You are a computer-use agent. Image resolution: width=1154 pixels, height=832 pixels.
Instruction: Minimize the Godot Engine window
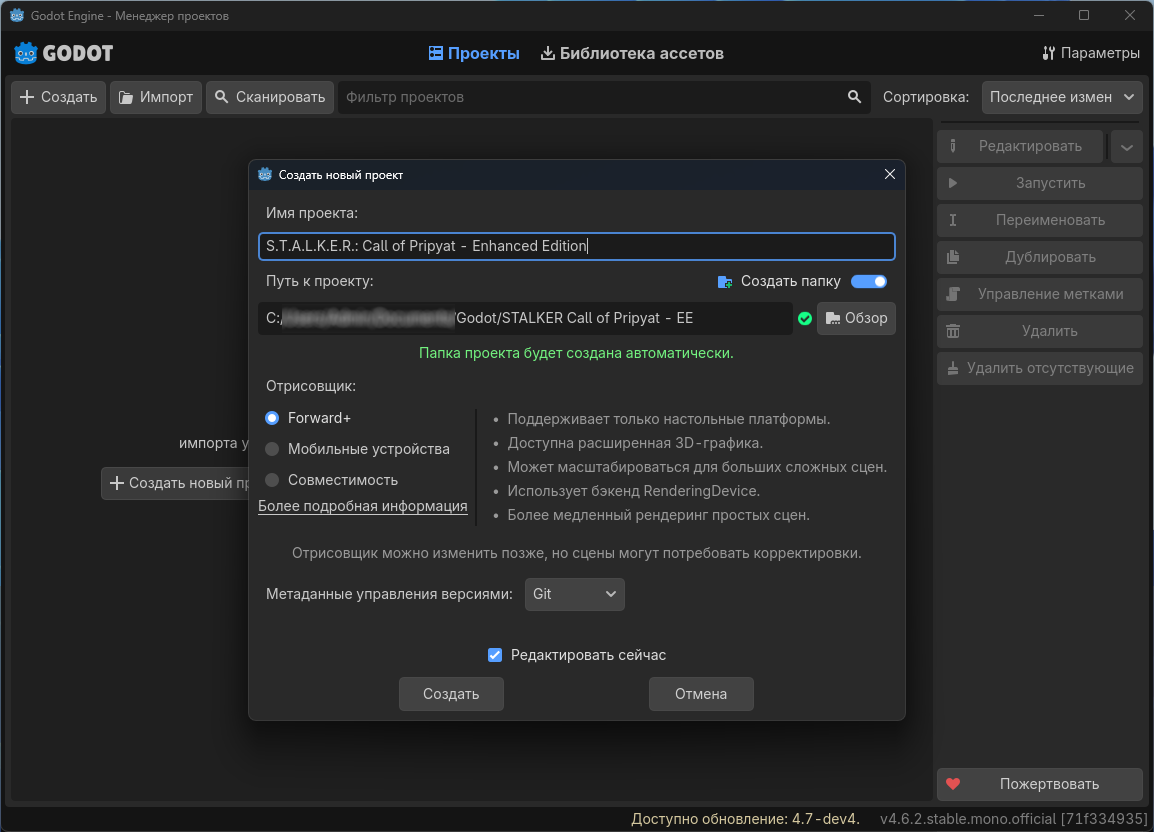pos(1039,15)
